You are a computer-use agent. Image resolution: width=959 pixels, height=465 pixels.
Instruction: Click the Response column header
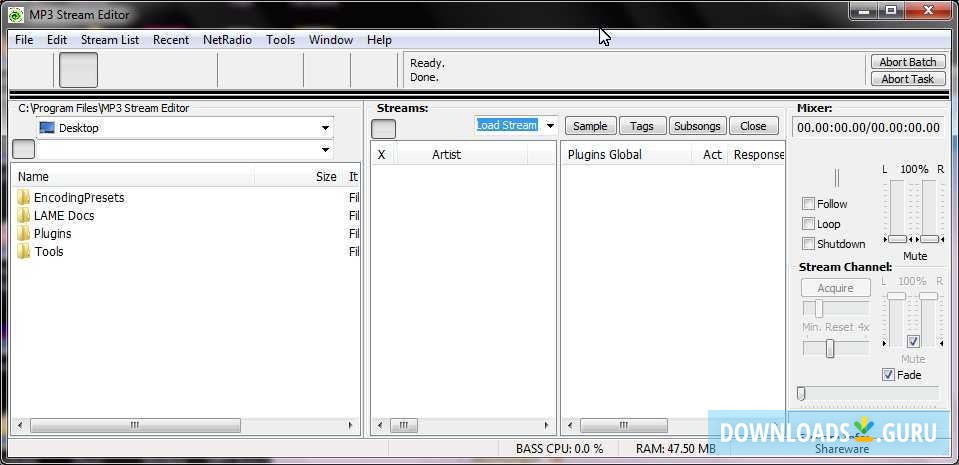(x=758, y=155)
